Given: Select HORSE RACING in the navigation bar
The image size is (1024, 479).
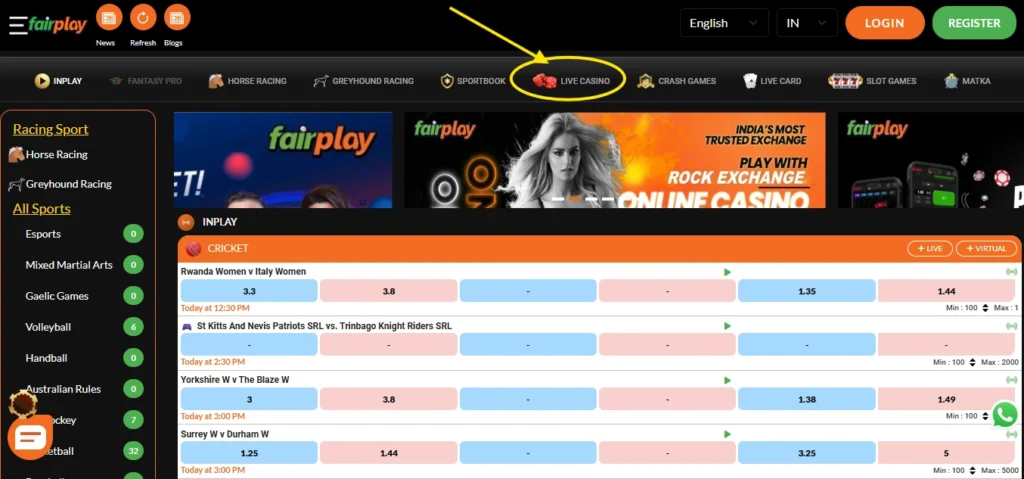Looking at the screenshot, I should coord(248,81).
